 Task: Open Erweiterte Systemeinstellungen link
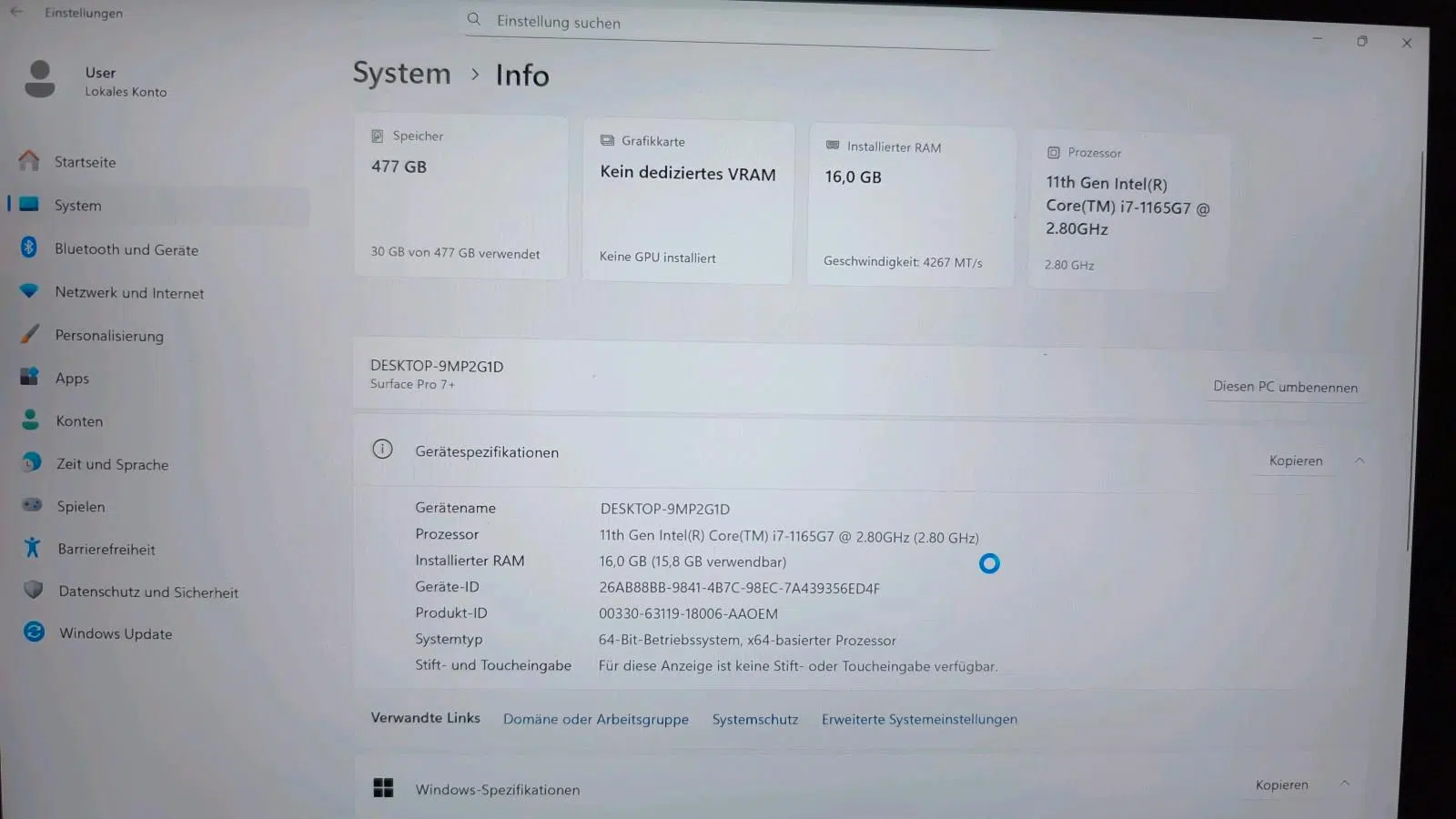tap(919, 719)
